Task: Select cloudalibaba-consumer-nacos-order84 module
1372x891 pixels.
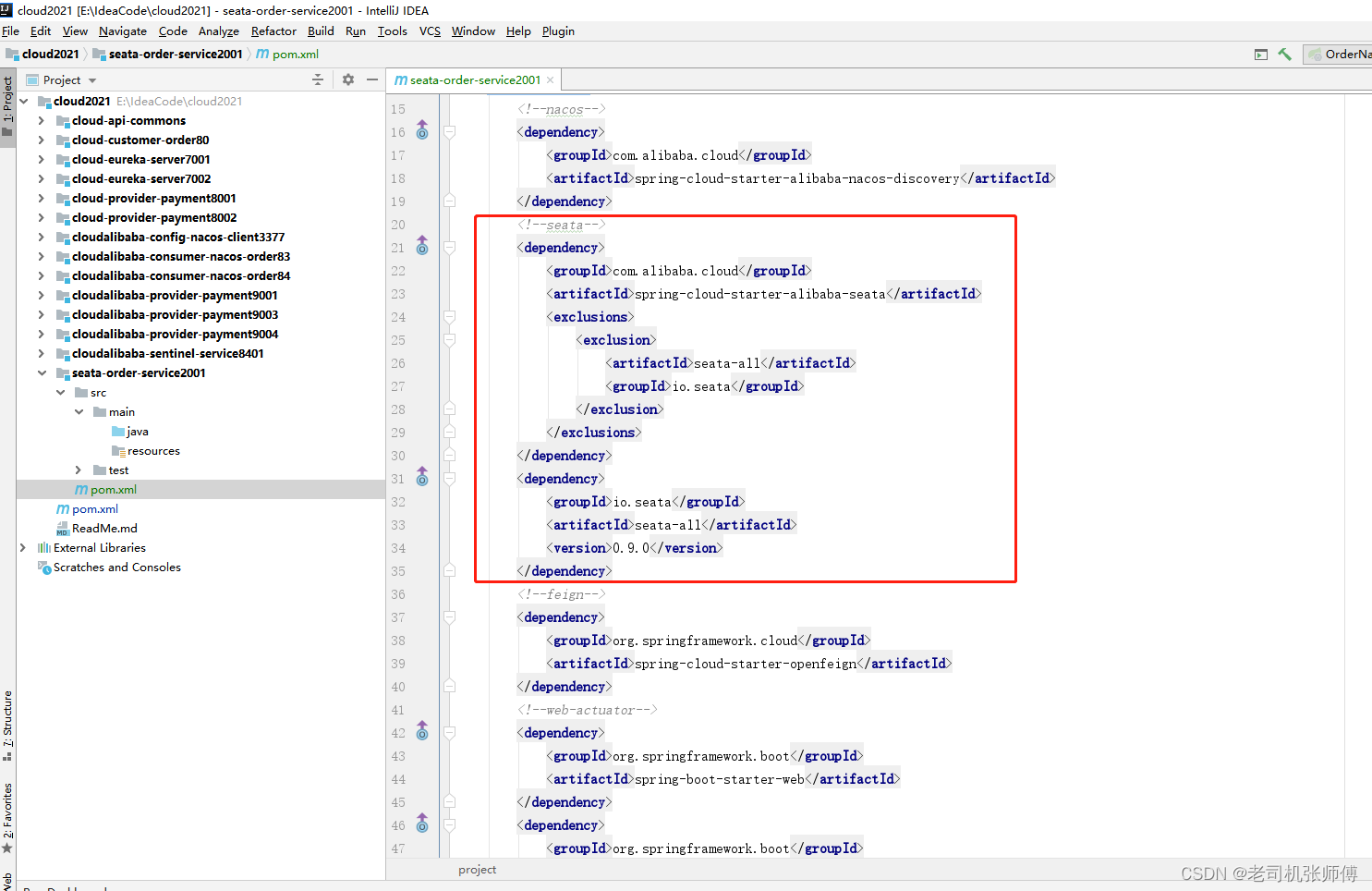Action: pyautogui.click(x=181, y=276)
